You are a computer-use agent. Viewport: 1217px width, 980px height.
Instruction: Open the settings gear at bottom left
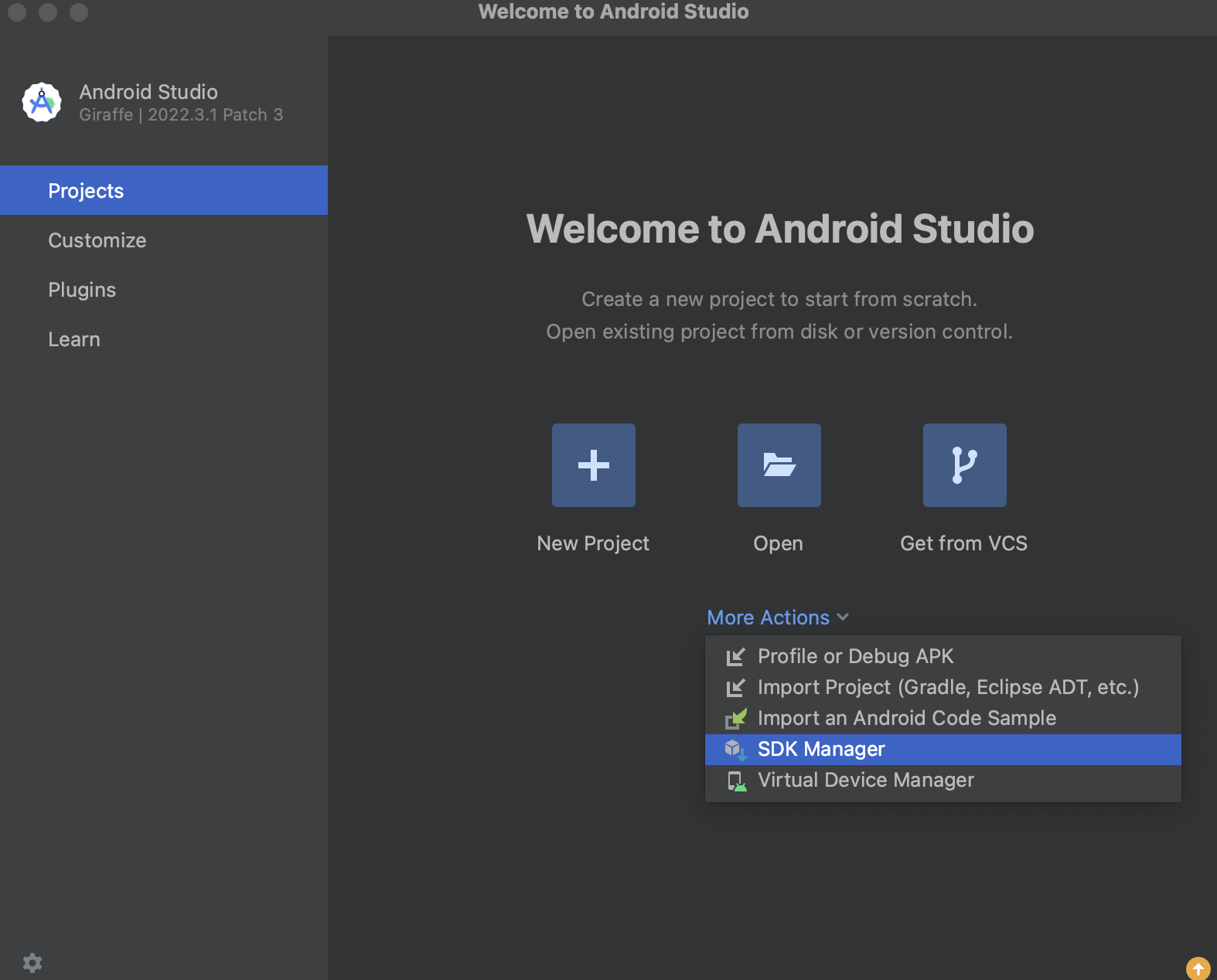pyautogui.click(x=32, y=963)
